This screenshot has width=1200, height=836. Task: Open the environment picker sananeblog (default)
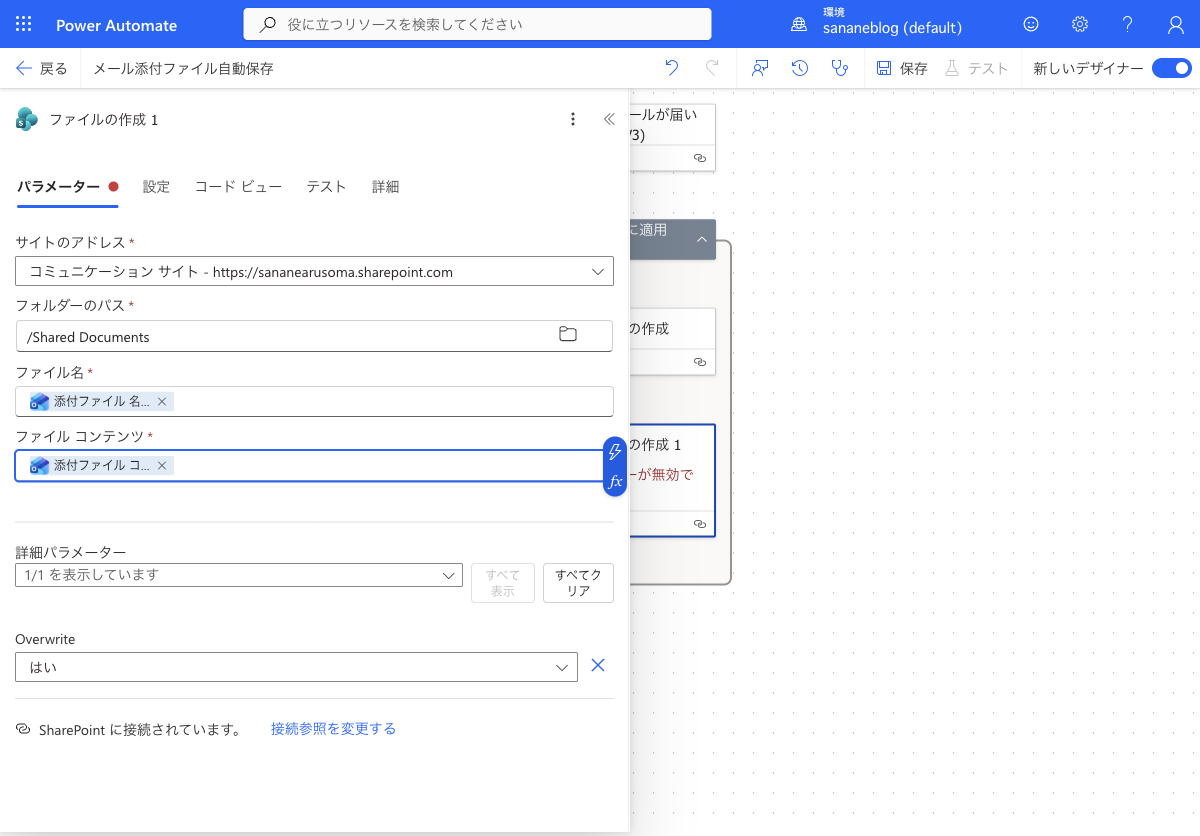pyautogui.click(x=877, y=24)
